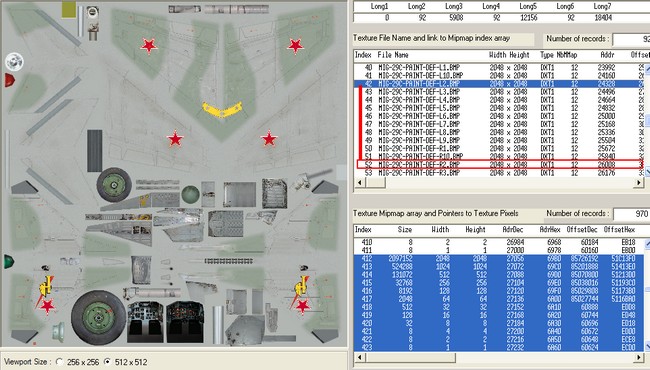Click the mipmap array's horizontal scrollbar thumb
The height and width of the screenshot is (370, 650).
[x=410, y=357]
